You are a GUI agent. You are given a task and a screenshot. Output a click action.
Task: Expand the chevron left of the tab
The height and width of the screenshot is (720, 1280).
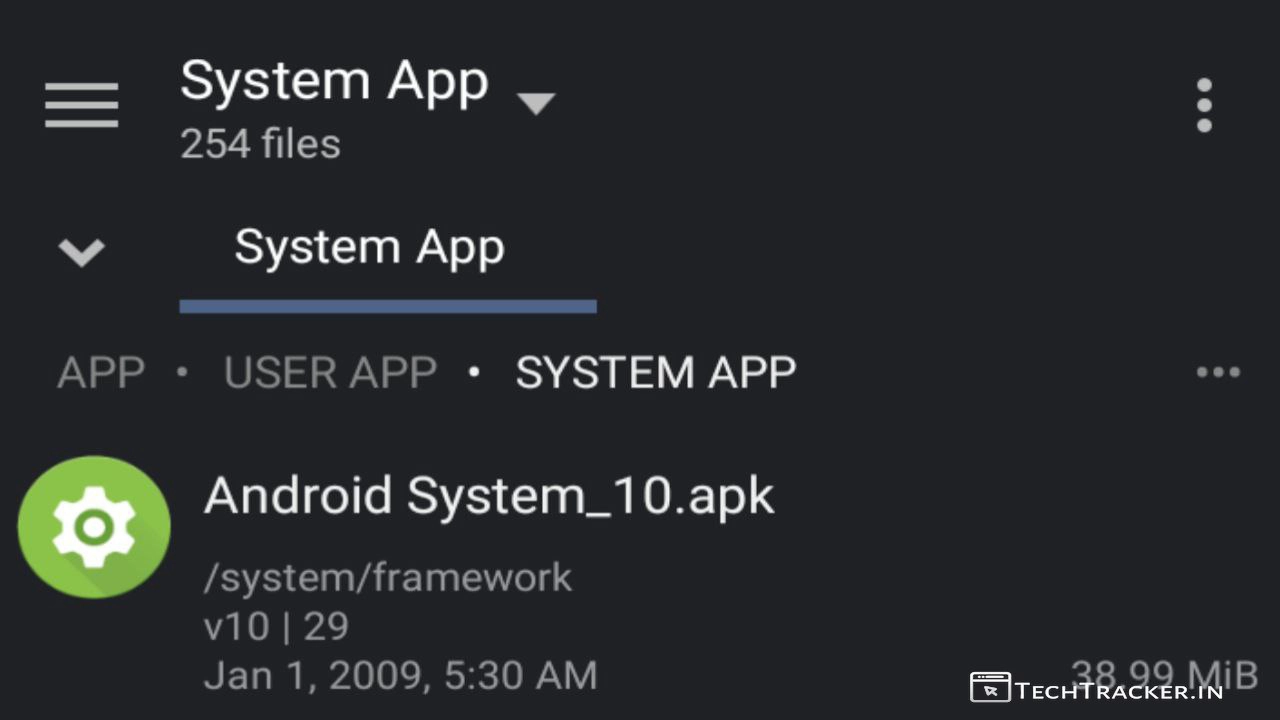(x=82, y=252)
